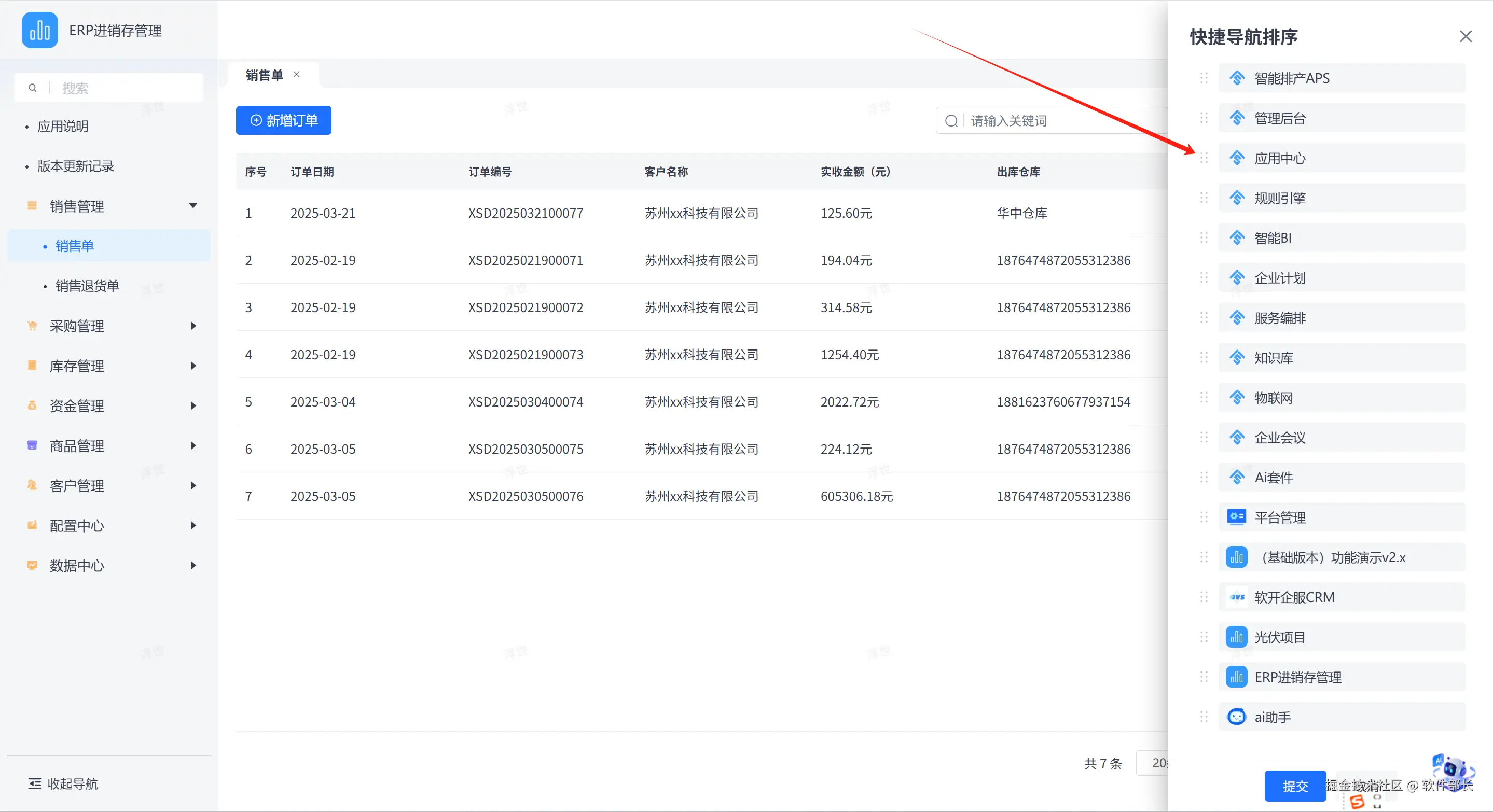Click the 软开企服CRM logo icon
This screenshot has height=812, width=1493.
click(x=1236, y=597)
